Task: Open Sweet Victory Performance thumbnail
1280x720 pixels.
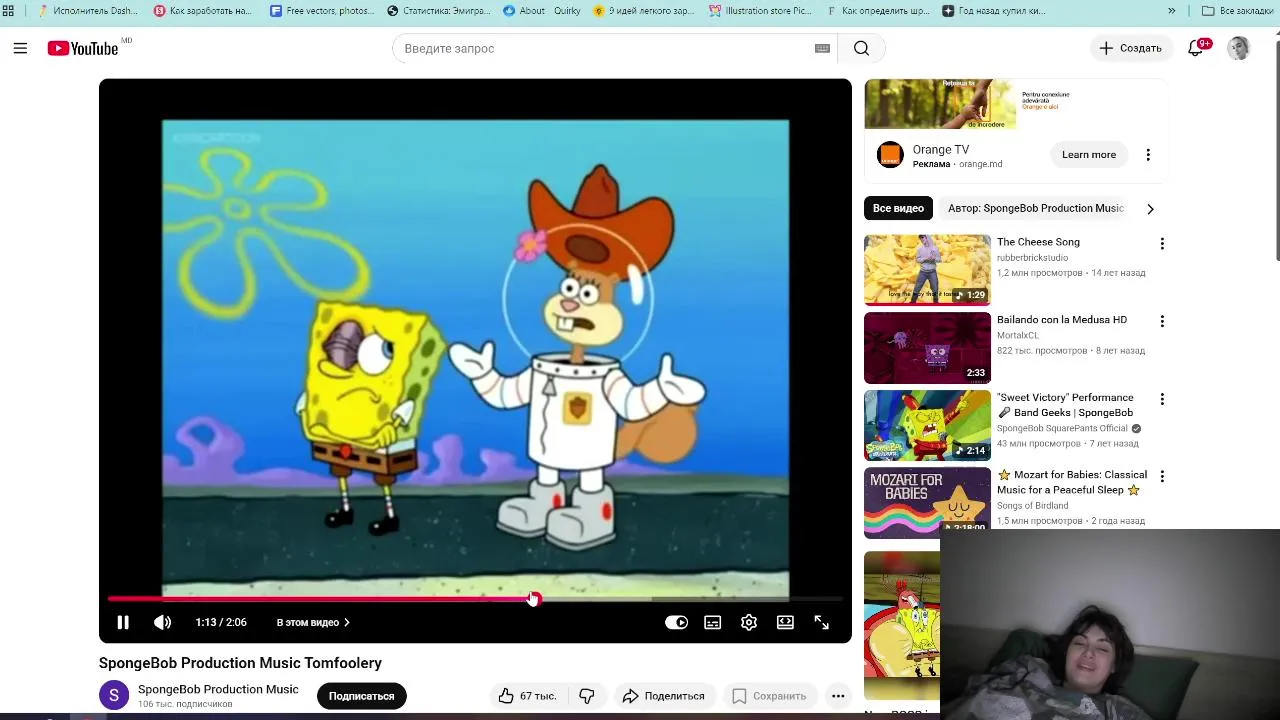Action: (x=927, y=425)
